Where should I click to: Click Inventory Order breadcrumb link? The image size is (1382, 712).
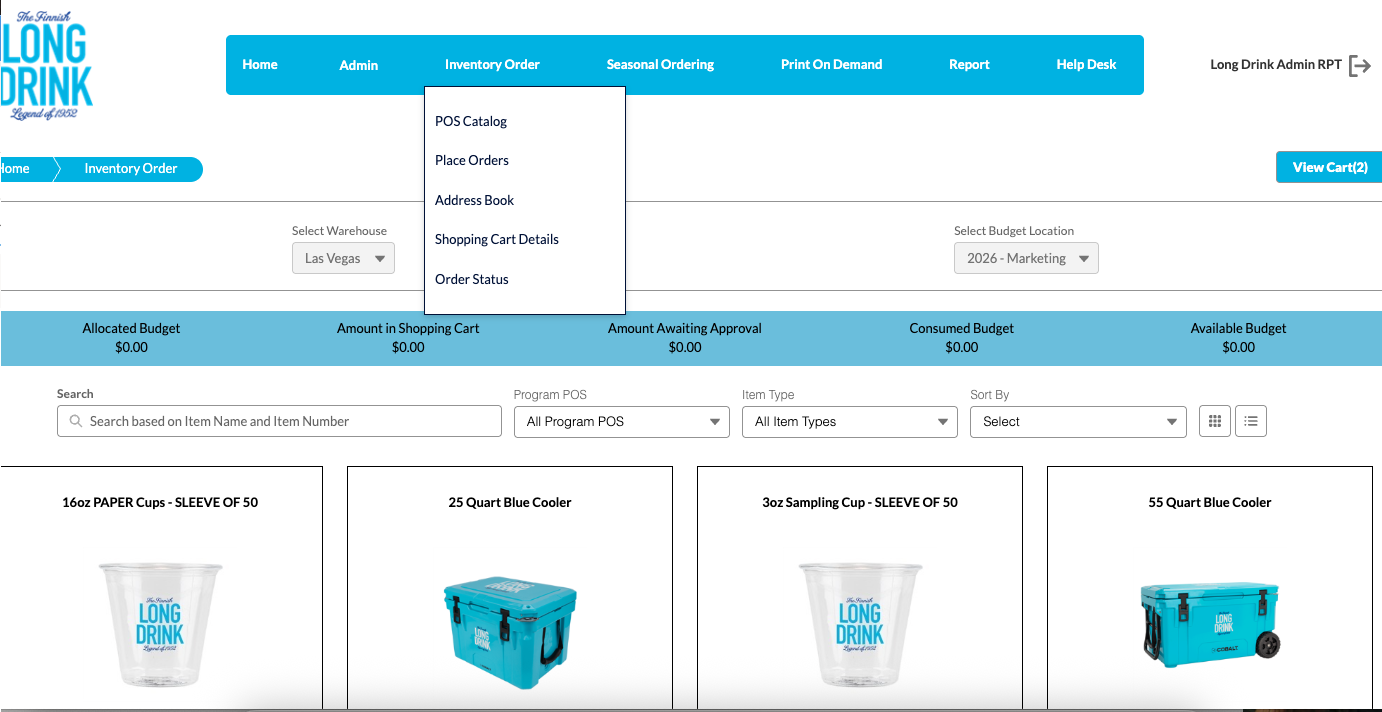pos(130,169)
